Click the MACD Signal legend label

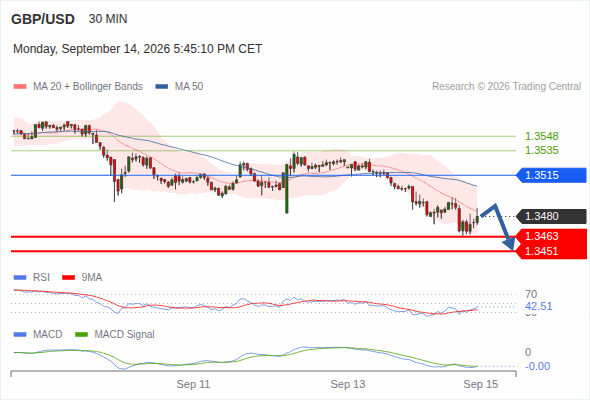click(125, 335)
